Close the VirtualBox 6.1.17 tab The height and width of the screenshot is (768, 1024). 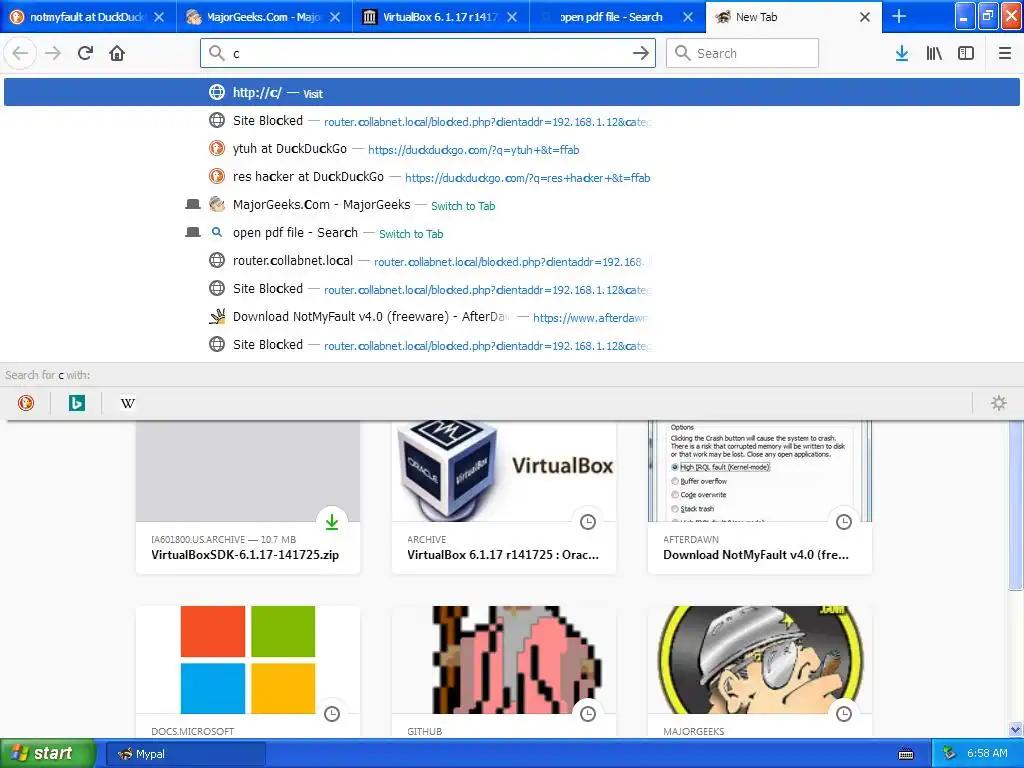point(512,17)
